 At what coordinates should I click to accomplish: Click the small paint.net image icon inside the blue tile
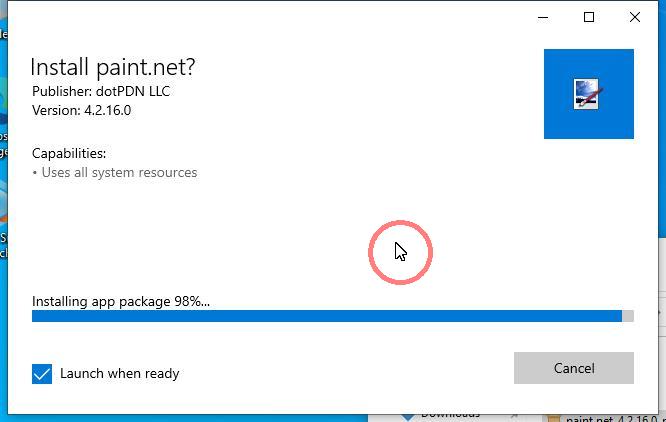587,94
